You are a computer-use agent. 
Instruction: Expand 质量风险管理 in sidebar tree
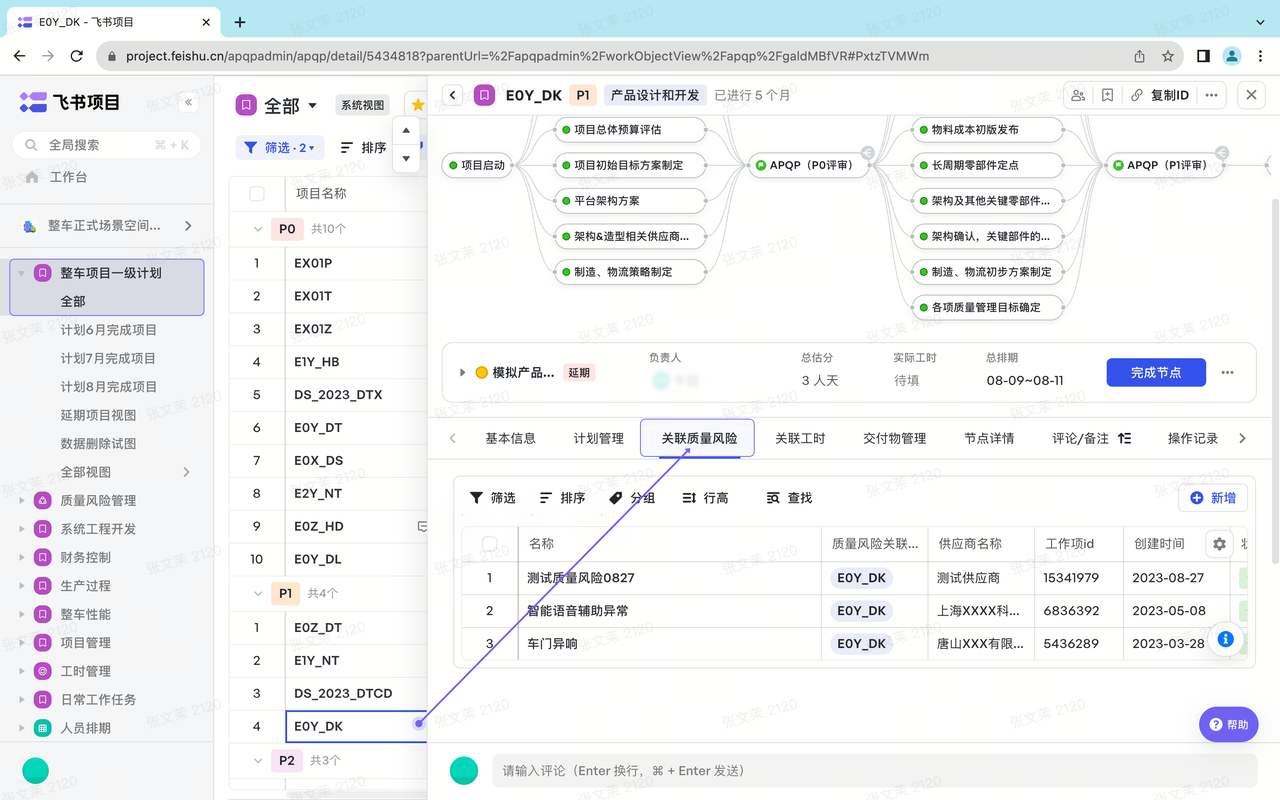[22, 501]
